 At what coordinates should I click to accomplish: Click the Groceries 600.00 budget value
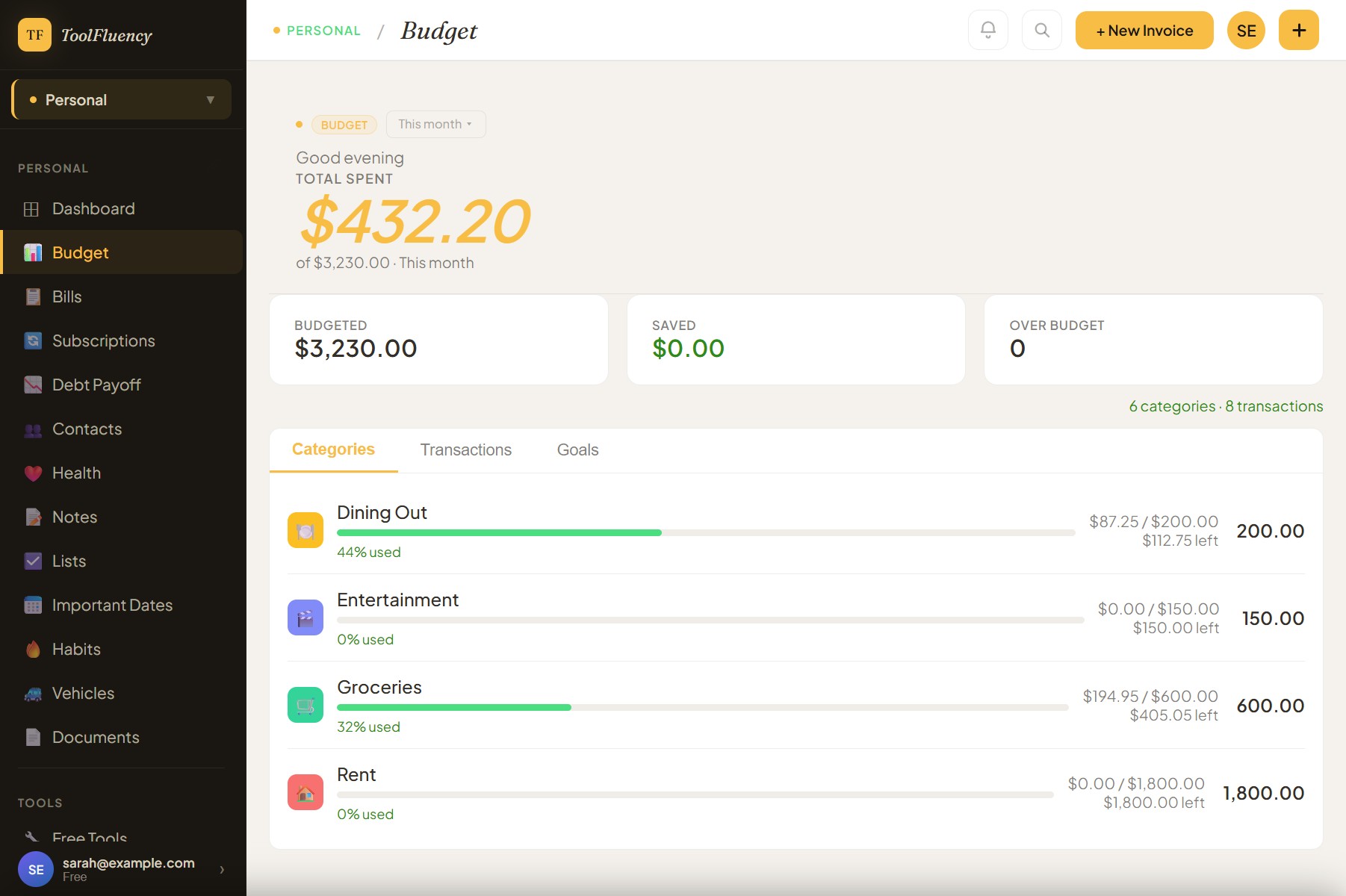click(x=1270, y=706)
